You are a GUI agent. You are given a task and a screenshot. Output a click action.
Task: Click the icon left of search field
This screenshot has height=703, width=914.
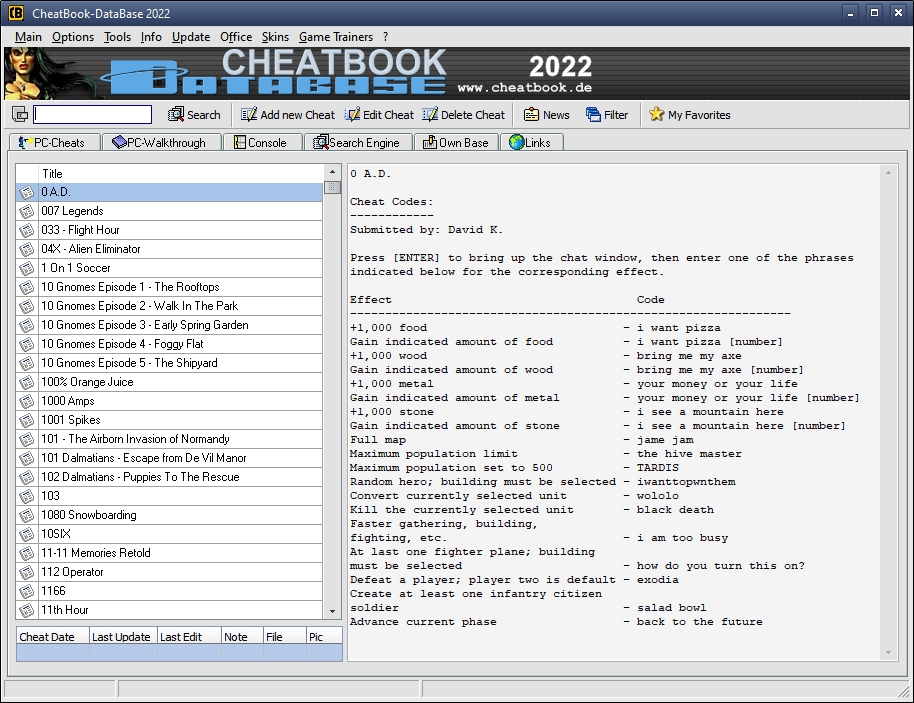[20, 114]
